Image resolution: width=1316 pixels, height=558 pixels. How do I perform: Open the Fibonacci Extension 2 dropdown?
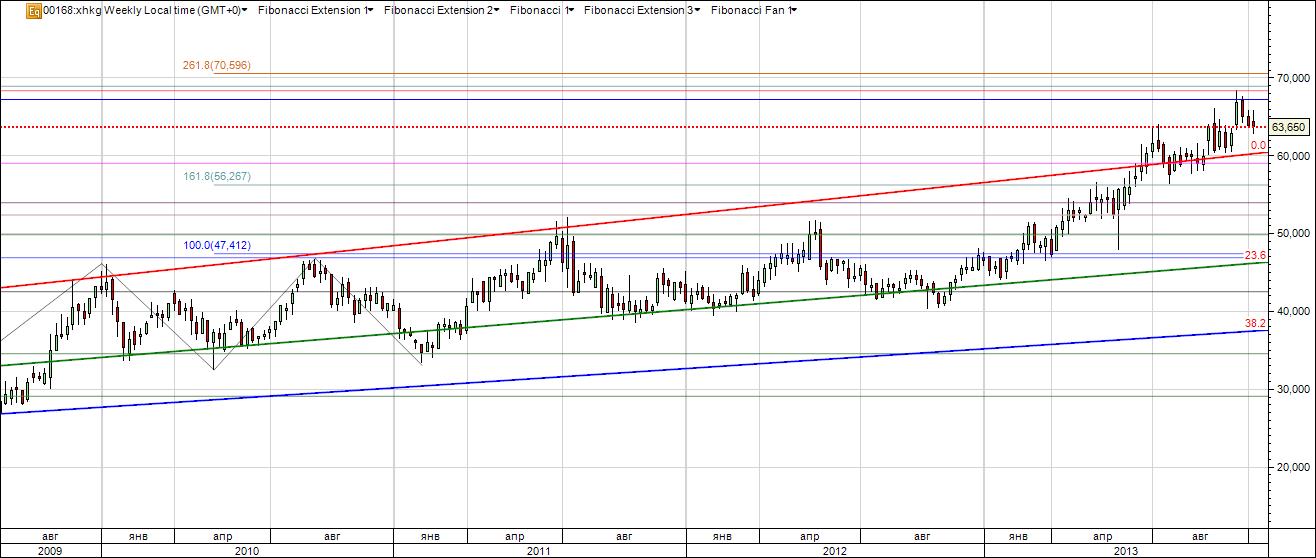click(443, 10)
